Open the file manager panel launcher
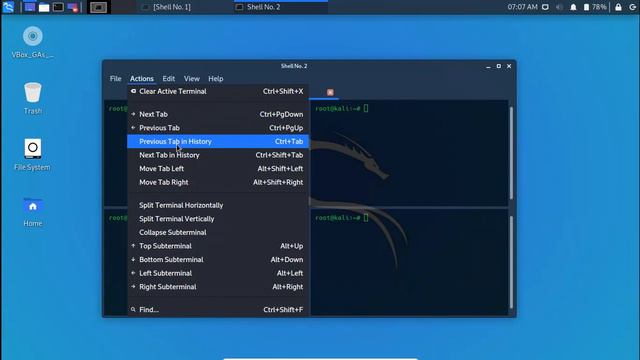This screenshot has height=360, width=640. 44,7
